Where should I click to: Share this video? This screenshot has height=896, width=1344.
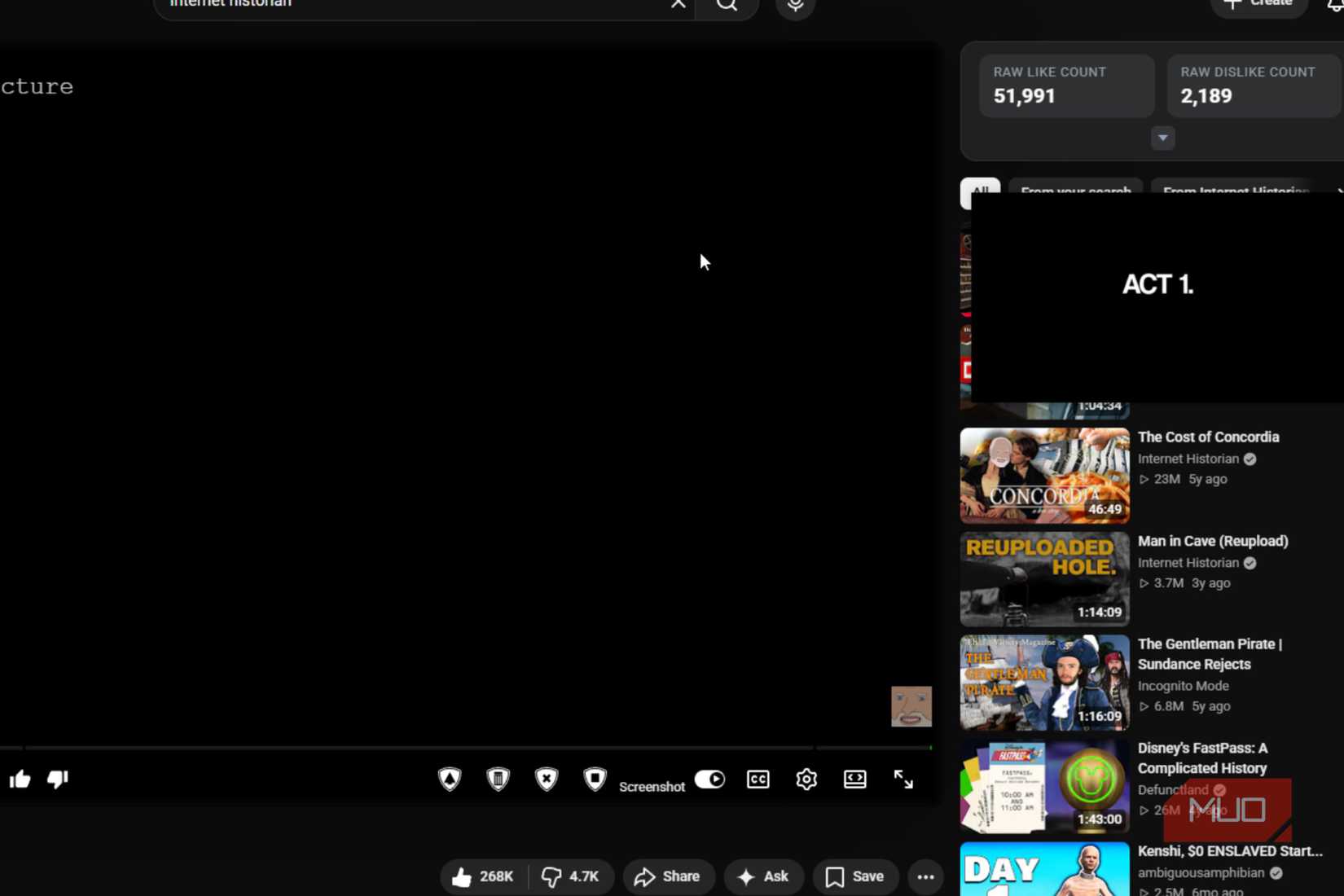668,876
